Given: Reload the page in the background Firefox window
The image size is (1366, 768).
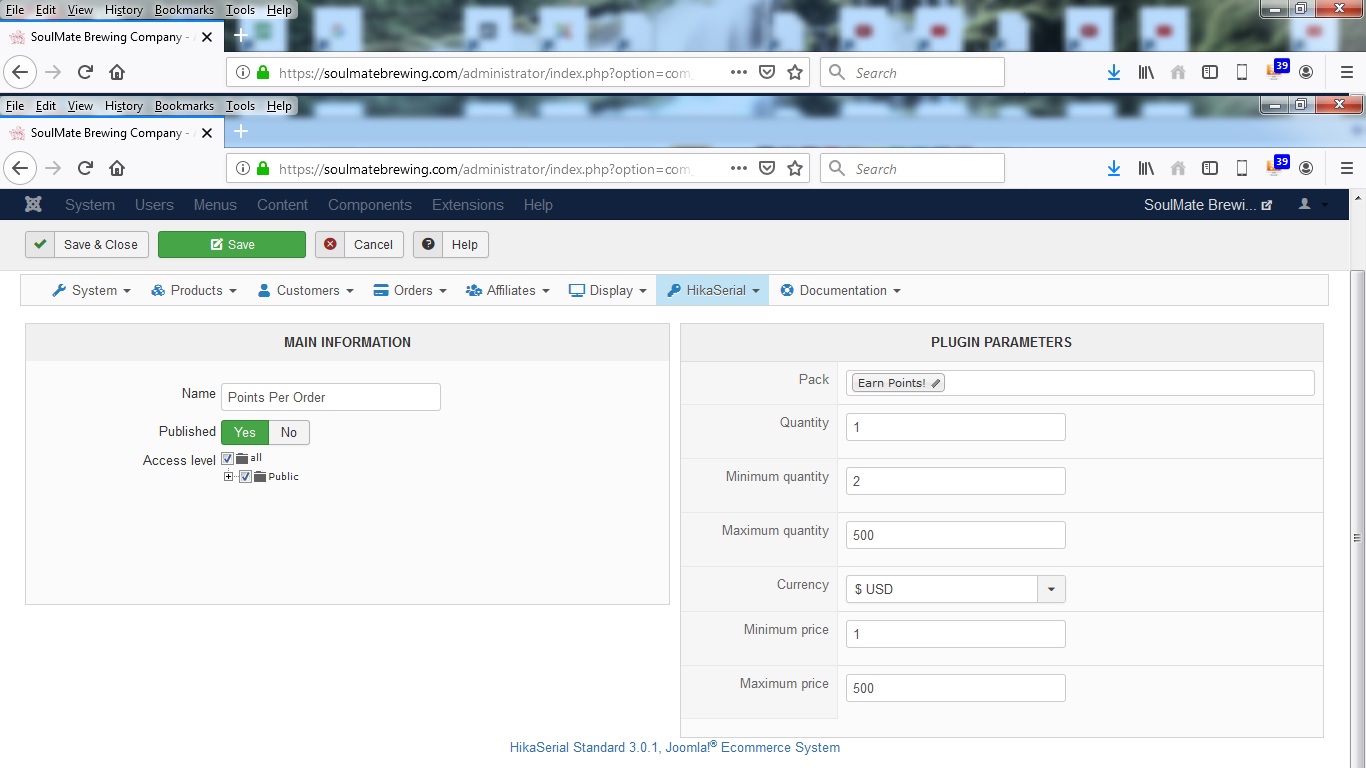Looking at the screenshot, I should [86, 72].
